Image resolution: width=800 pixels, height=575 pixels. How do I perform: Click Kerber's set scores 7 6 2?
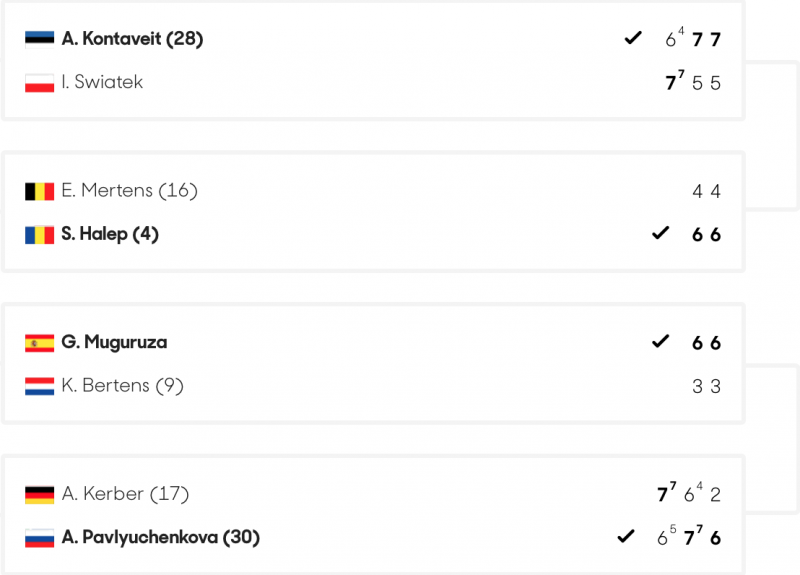(x=689, y=494)
